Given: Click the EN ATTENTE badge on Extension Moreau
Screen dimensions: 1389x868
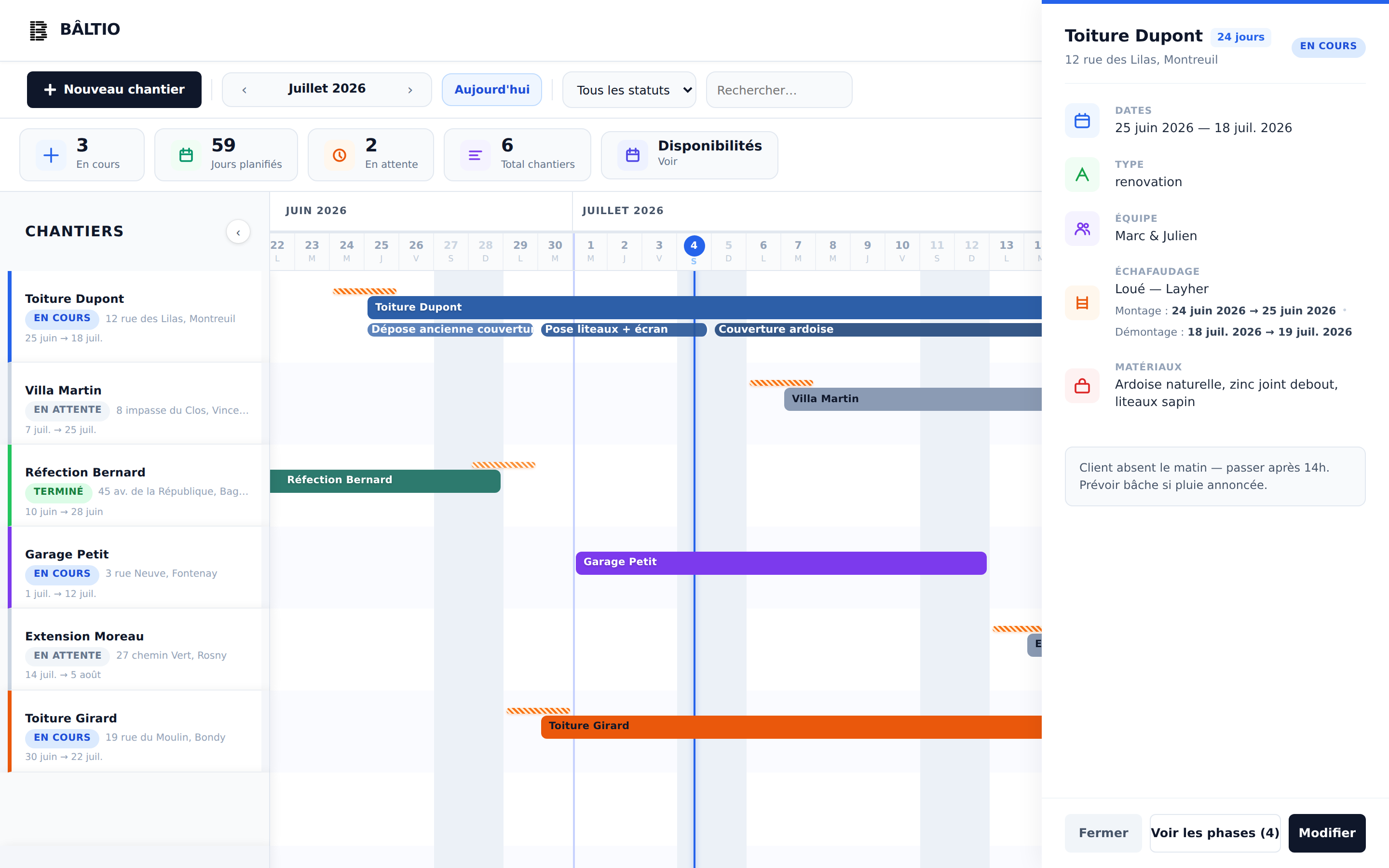Looking at the screenshot, I should point(67,656).
